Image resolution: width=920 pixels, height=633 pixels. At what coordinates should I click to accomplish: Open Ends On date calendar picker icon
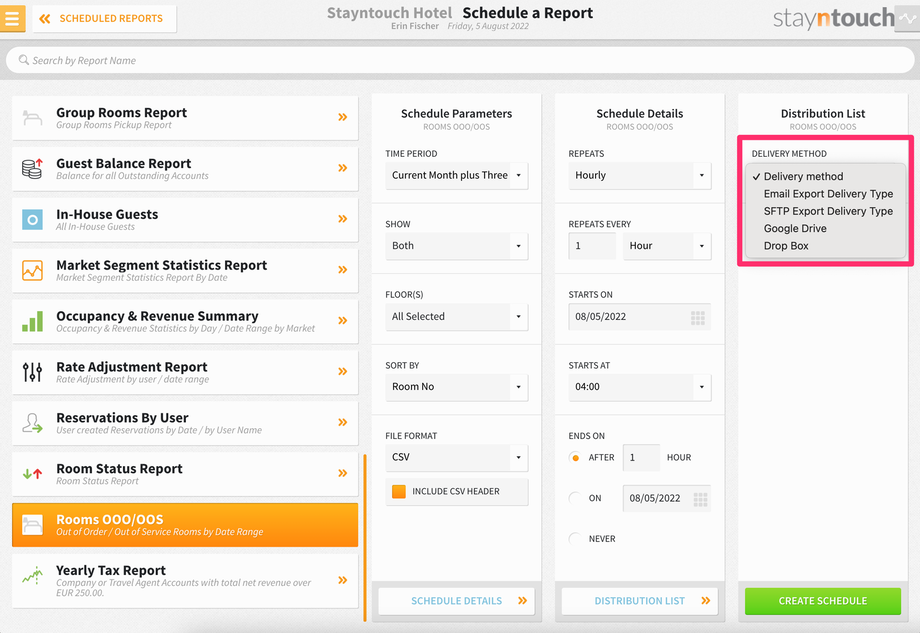point(700,499)
